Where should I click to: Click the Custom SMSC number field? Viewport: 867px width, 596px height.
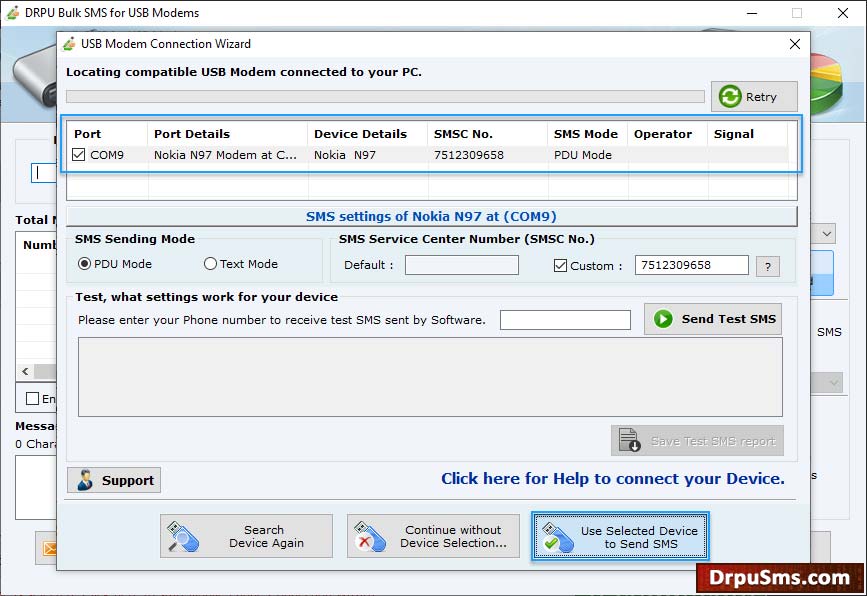pyautogui.click(x=692, y=265)
